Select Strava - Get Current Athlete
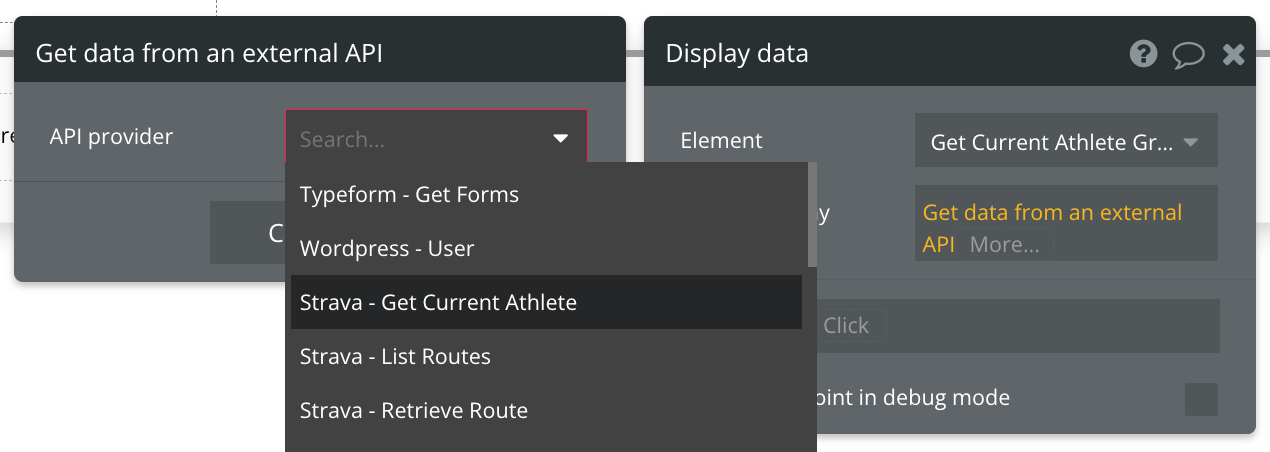The image size is (1270, 452). pos(438,303)
